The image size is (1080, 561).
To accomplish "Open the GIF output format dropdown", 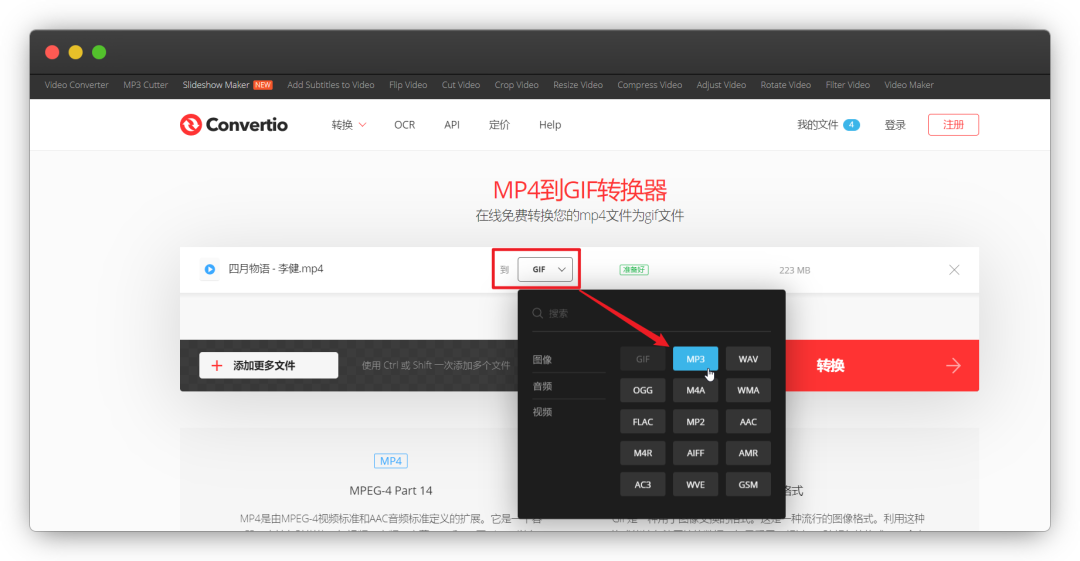I will (545, 269).
